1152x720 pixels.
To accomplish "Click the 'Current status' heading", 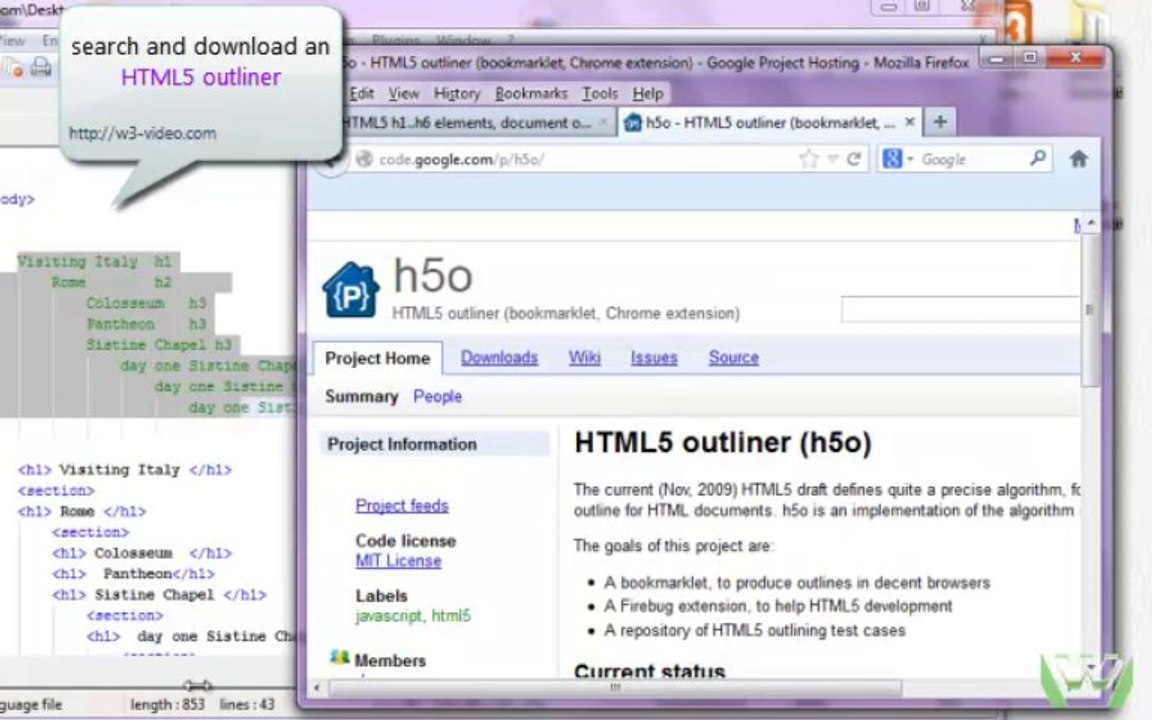I will click(x=649, y=671).
